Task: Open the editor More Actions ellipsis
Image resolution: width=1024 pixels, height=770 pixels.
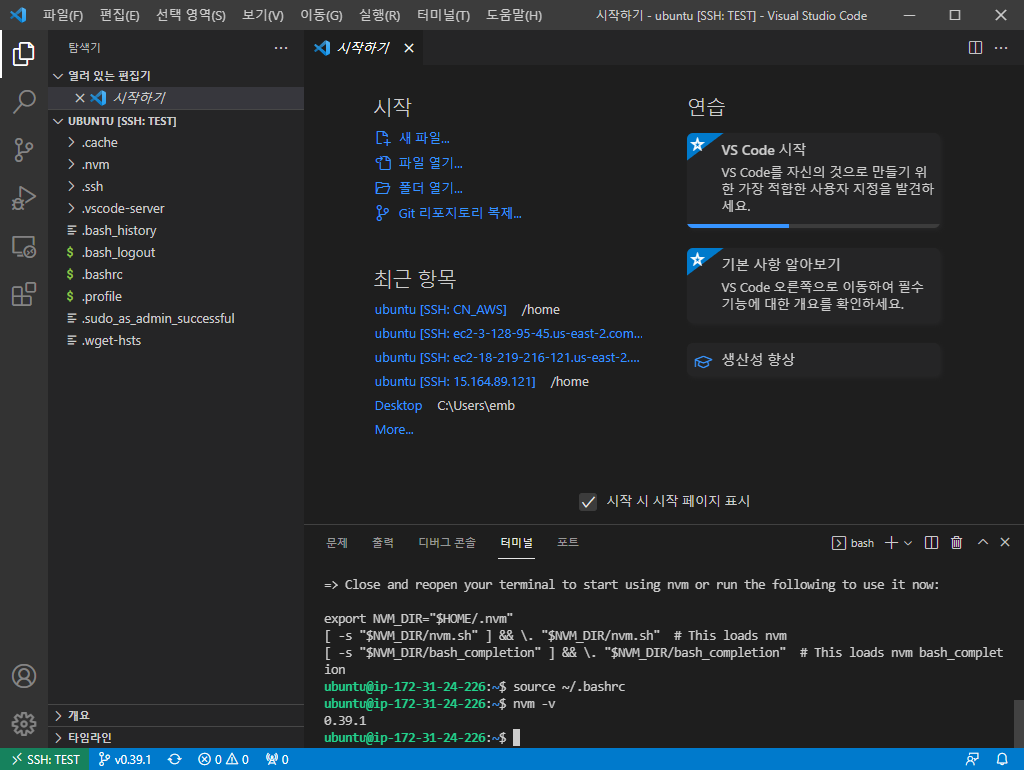Action: (1000, 48)
